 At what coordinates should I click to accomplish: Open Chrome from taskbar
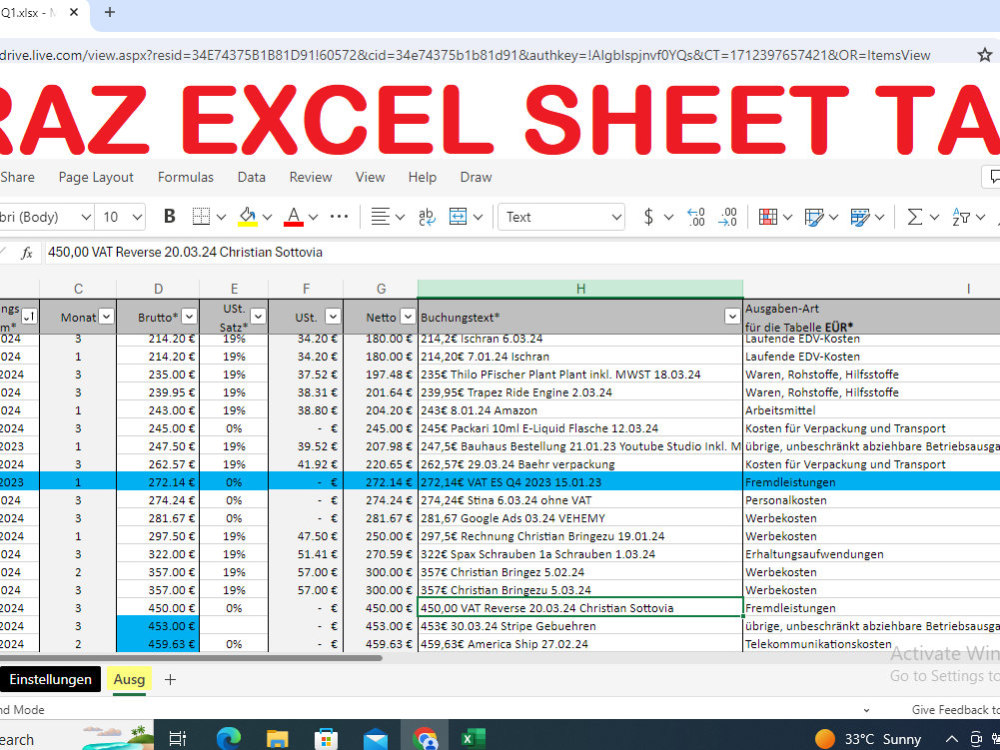[424, 739]
